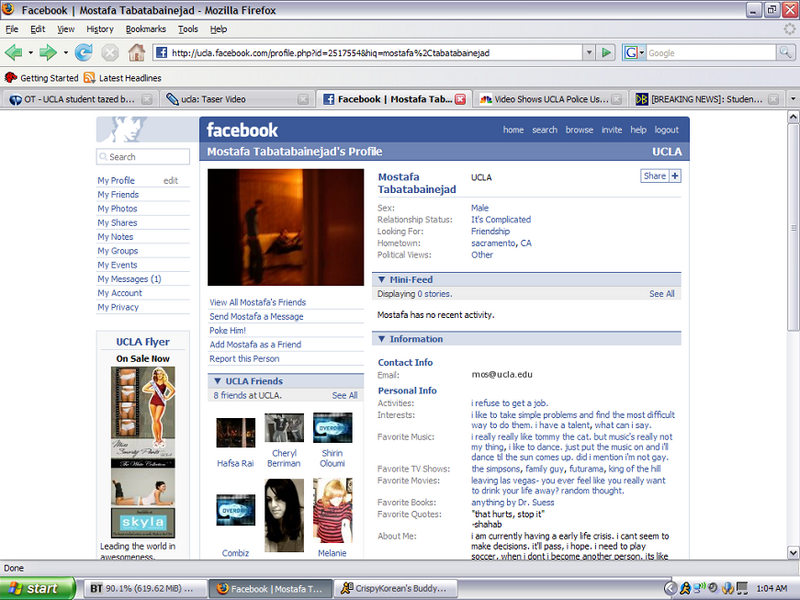
Task: Open 'My Privacy' sidebar link
Action: click(x=118, y=307)
